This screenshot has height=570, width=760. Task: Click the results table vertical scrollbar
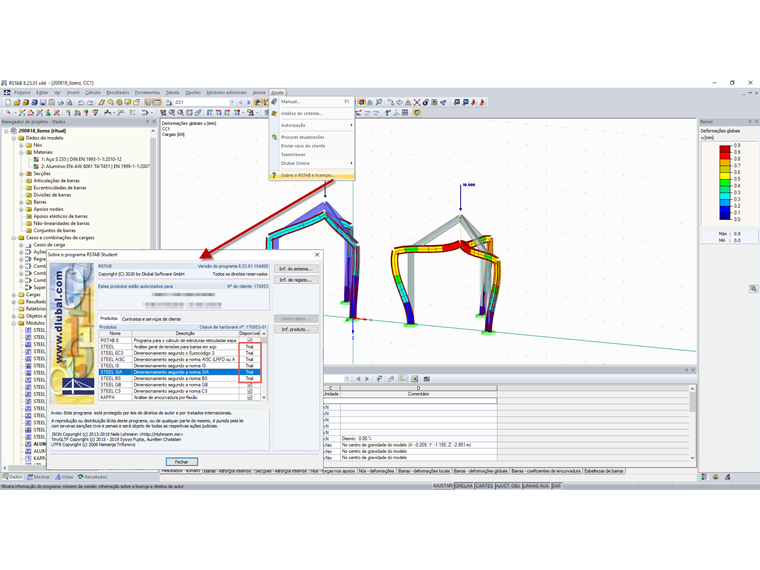[692, 423]
